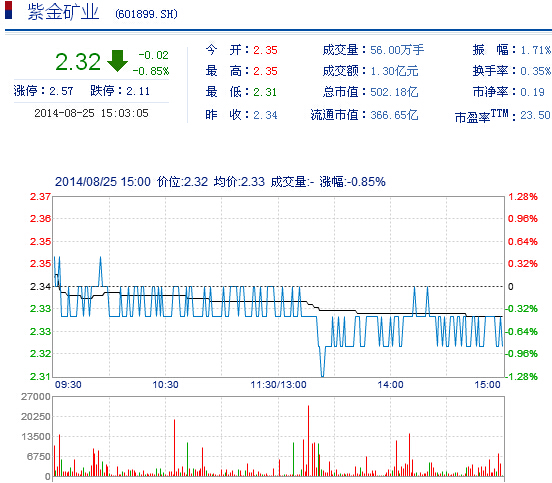552x483 pixels.
Task: Click the 2.36 price axis label
Action: 40,219
